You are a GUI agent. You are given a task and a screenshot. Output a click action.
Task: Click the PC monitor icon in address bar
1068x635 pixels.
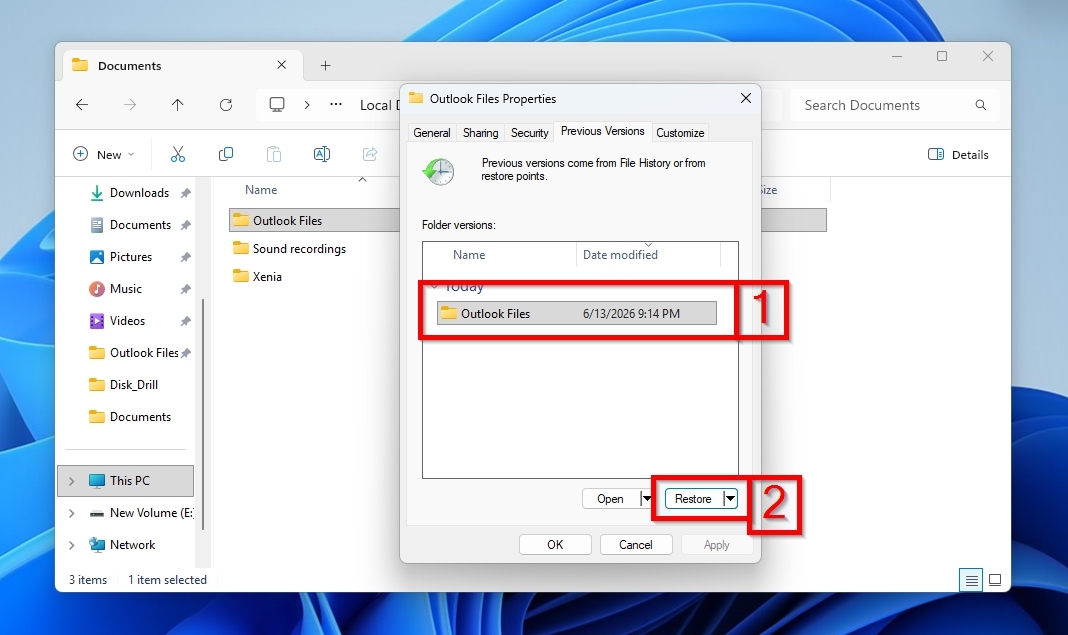277,104
